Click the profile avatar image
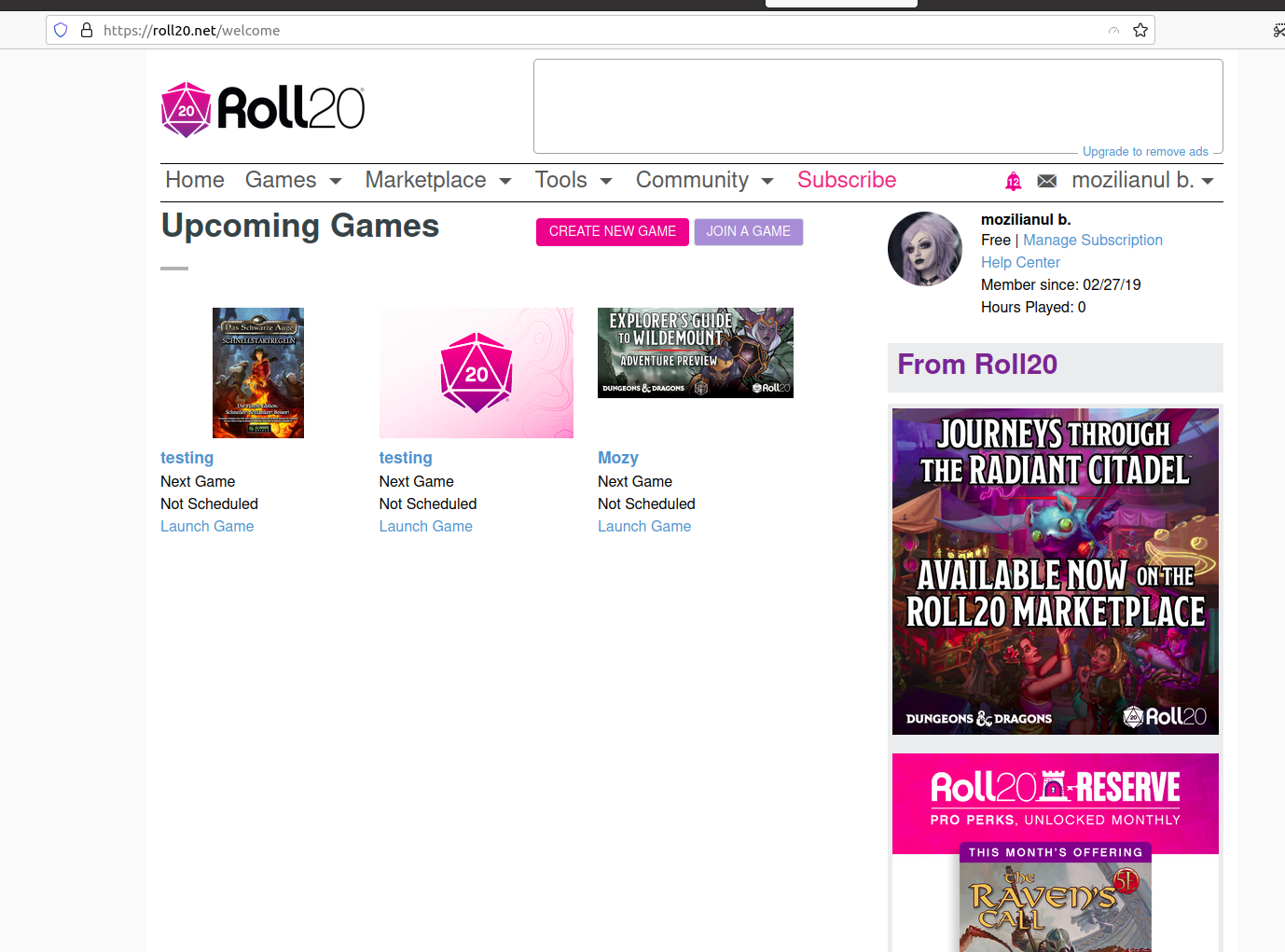The height and width of the screenshot is (952, 1285). point(924,249)
